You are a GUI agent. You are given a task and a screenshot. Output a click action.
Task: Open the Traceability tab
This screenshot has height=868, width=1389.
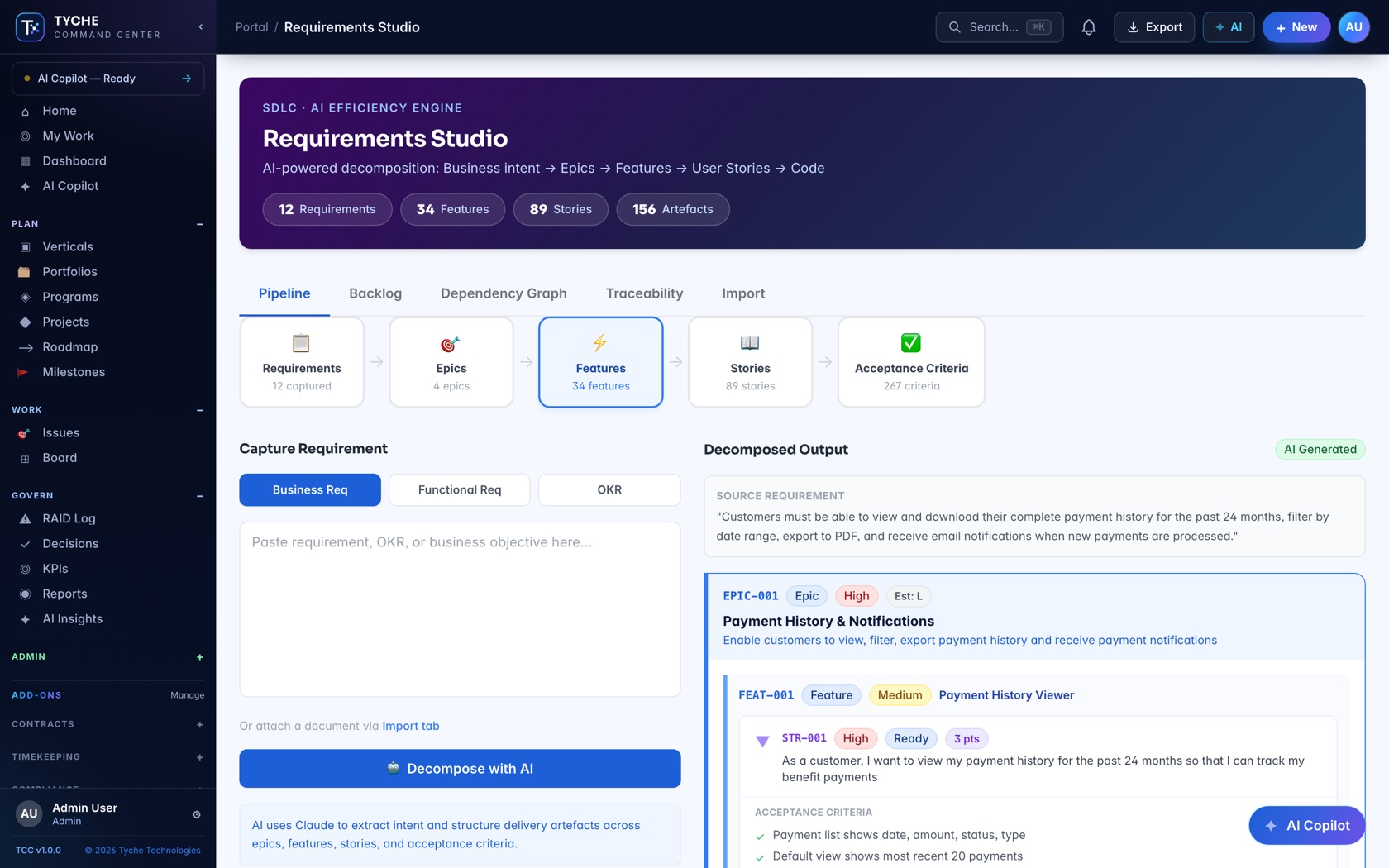tap(644, 293)
